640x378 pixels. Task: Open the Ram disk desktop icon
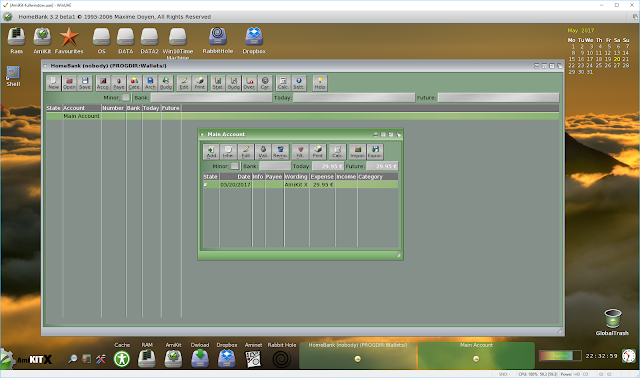point(16,40)
